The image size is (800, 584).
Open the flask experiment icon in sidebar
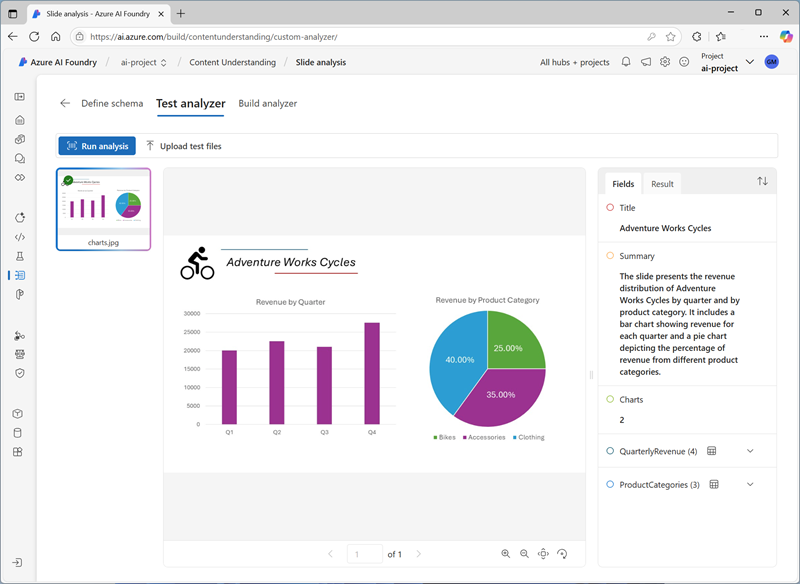tap(19, 256)
